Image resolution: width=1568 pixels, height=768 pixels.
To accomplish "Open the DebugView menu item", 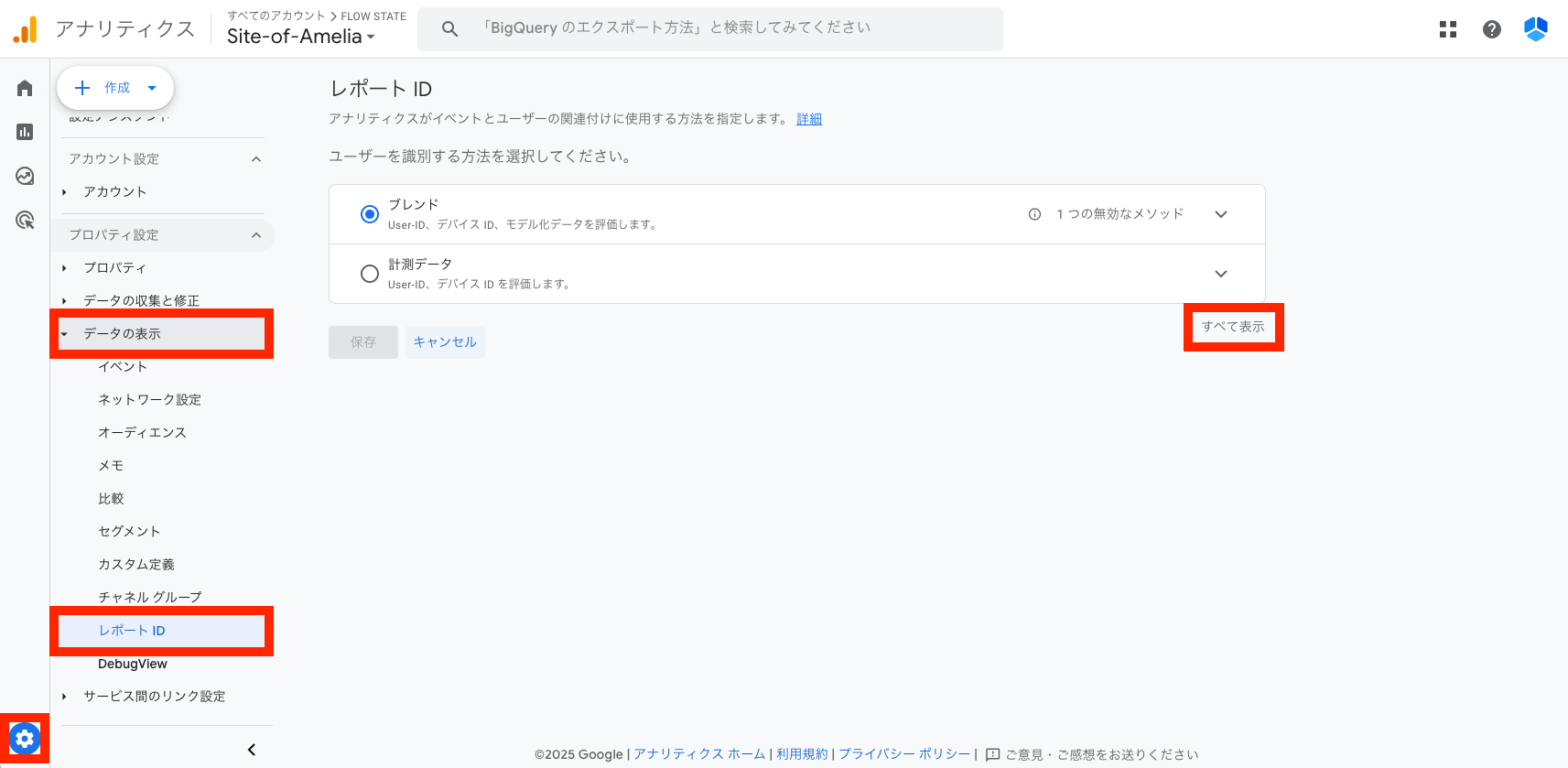I will point(133,664).
